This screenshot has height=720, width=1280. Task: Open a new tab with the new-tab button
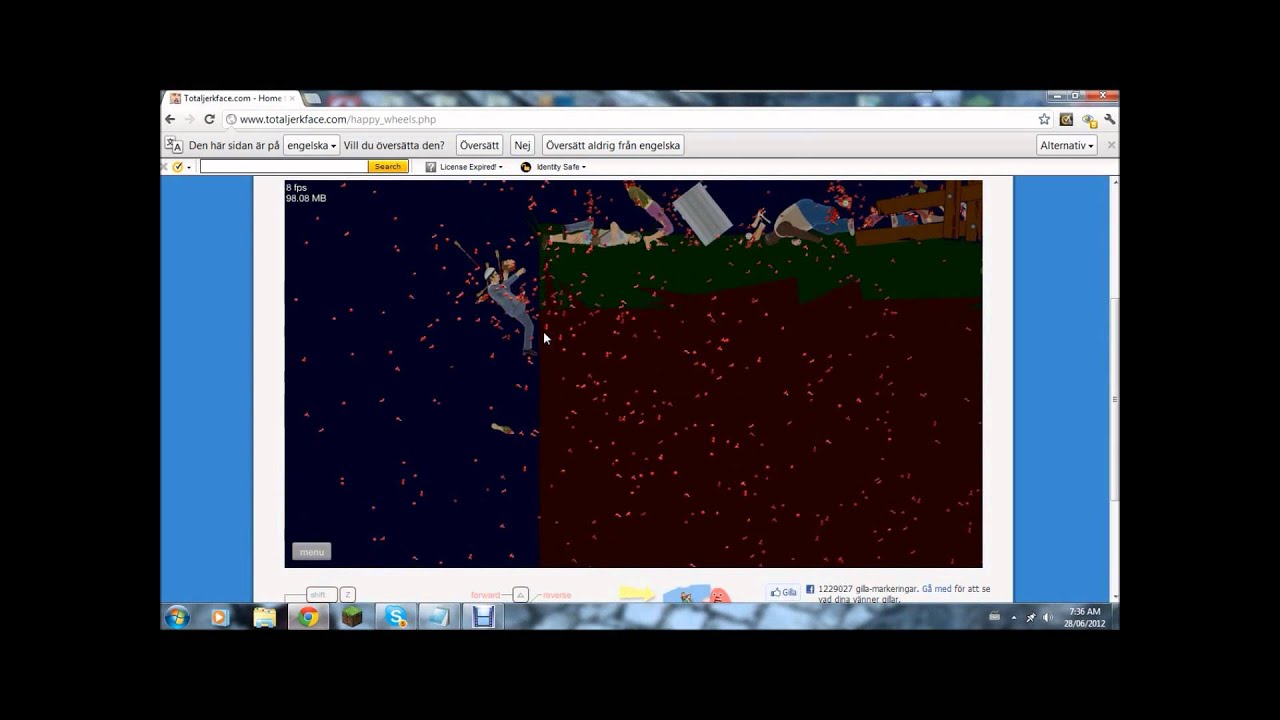click(312, 98)
